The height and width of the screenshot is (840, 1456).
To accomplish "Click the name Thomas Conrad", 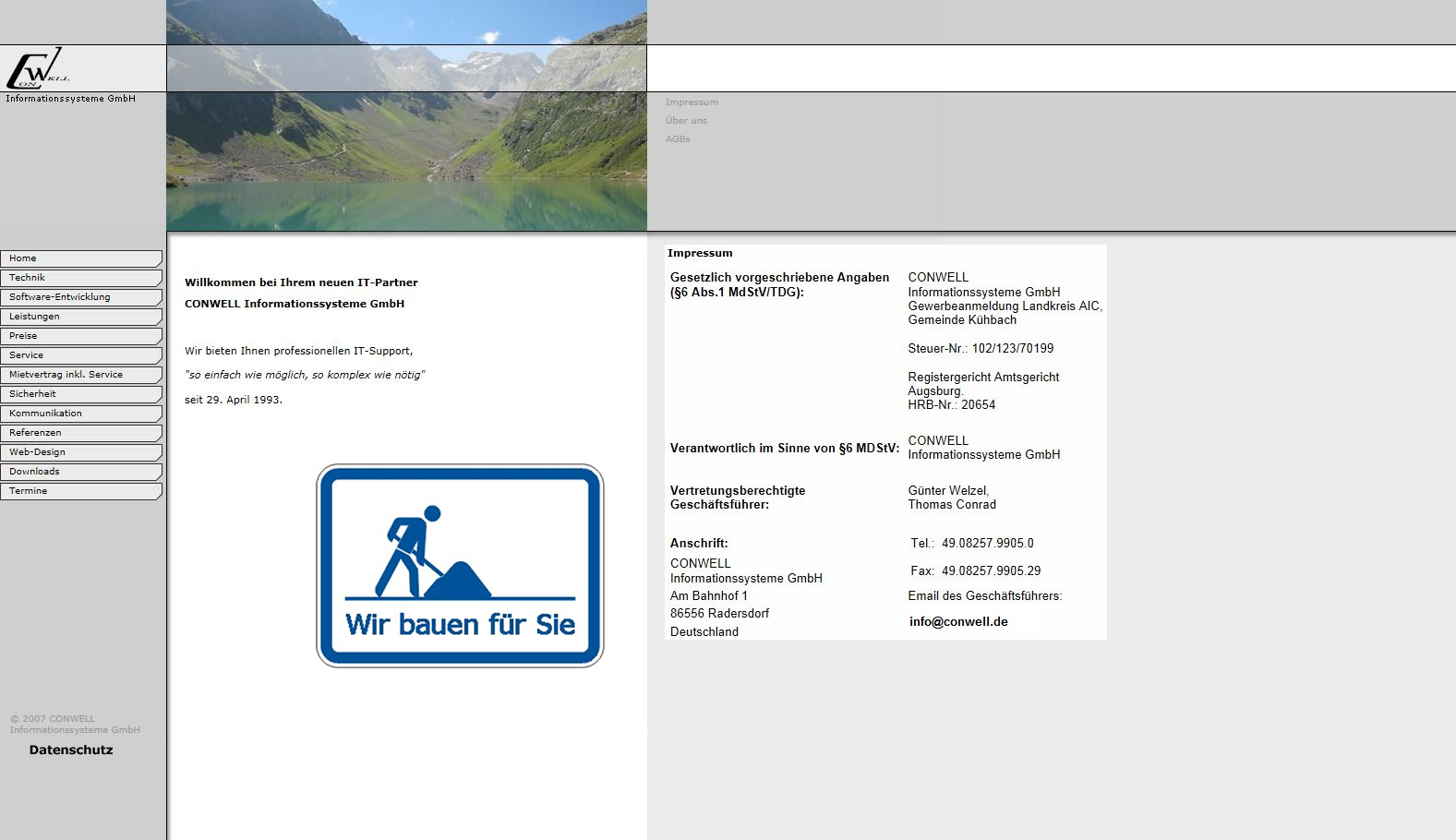I will click(952, 504).
